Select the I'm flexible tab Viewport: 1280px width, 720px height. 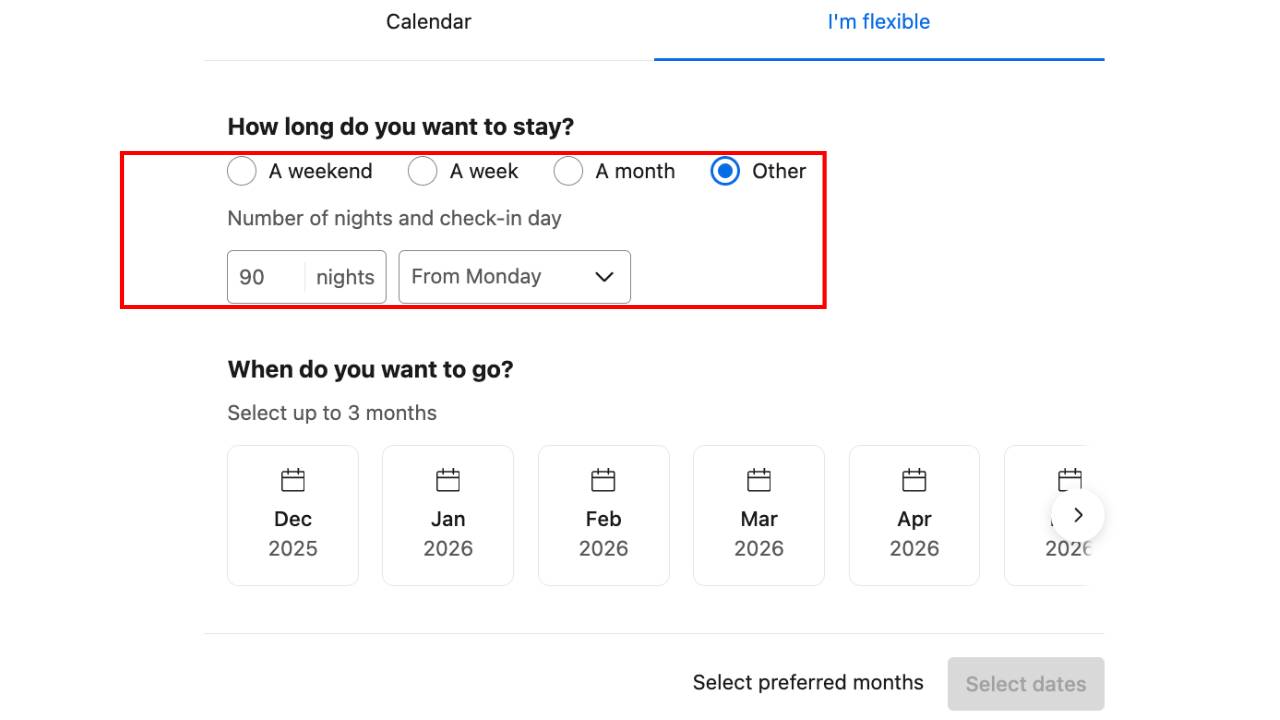click(x=878, y=21)
